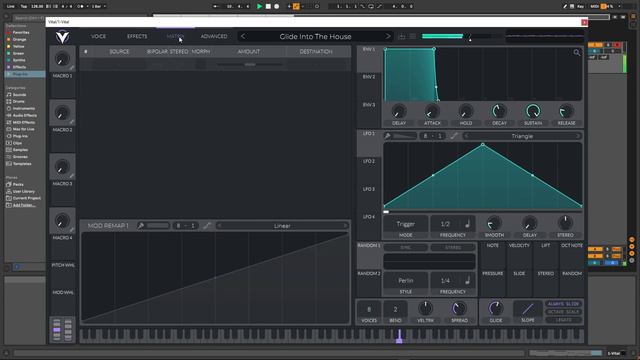
Task: Click the MACRO 4 knob
Action: coord(62,221)
